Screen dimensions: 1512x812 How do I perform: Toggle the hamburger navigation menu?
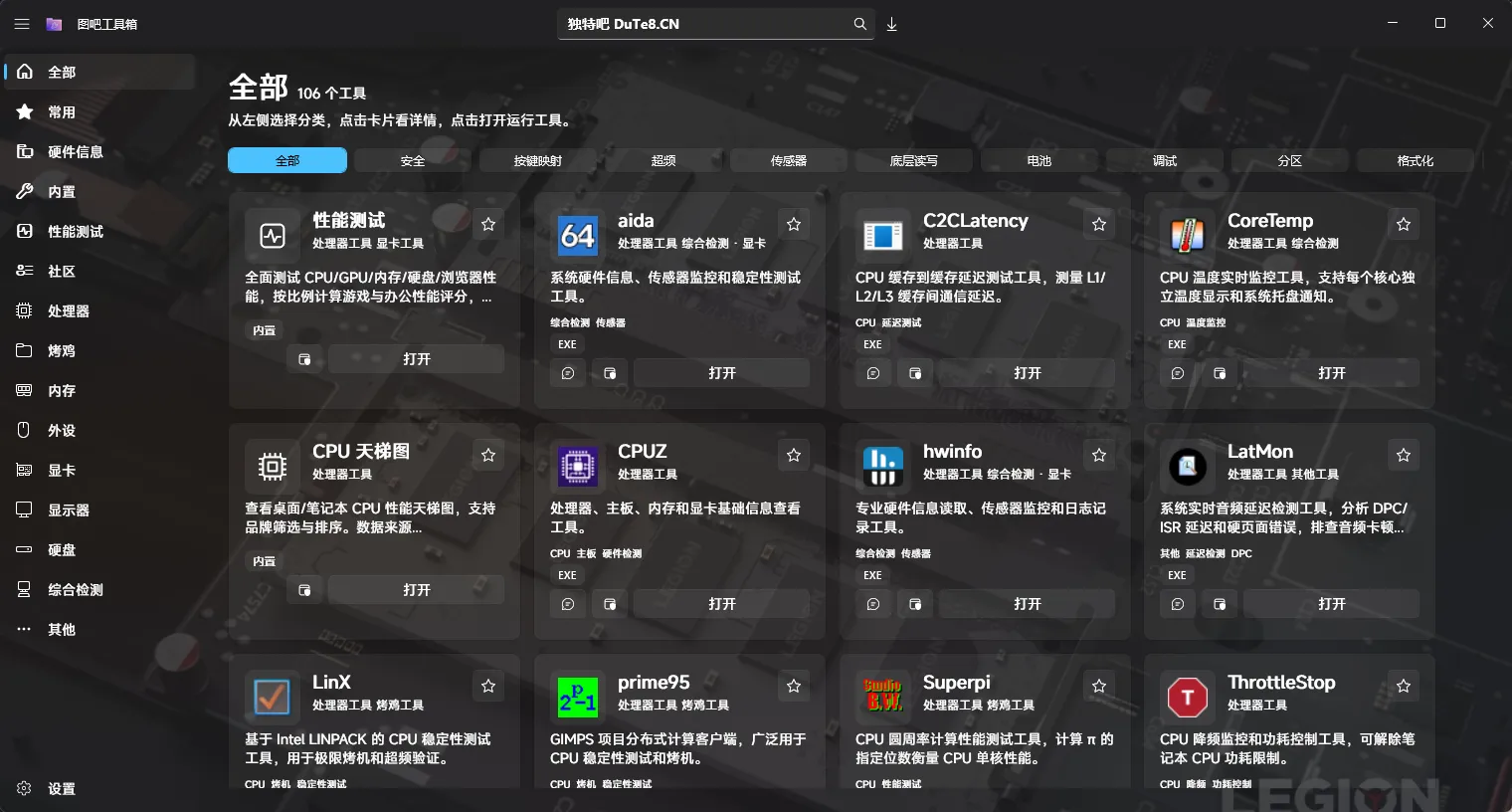click(x=22, y=24)
